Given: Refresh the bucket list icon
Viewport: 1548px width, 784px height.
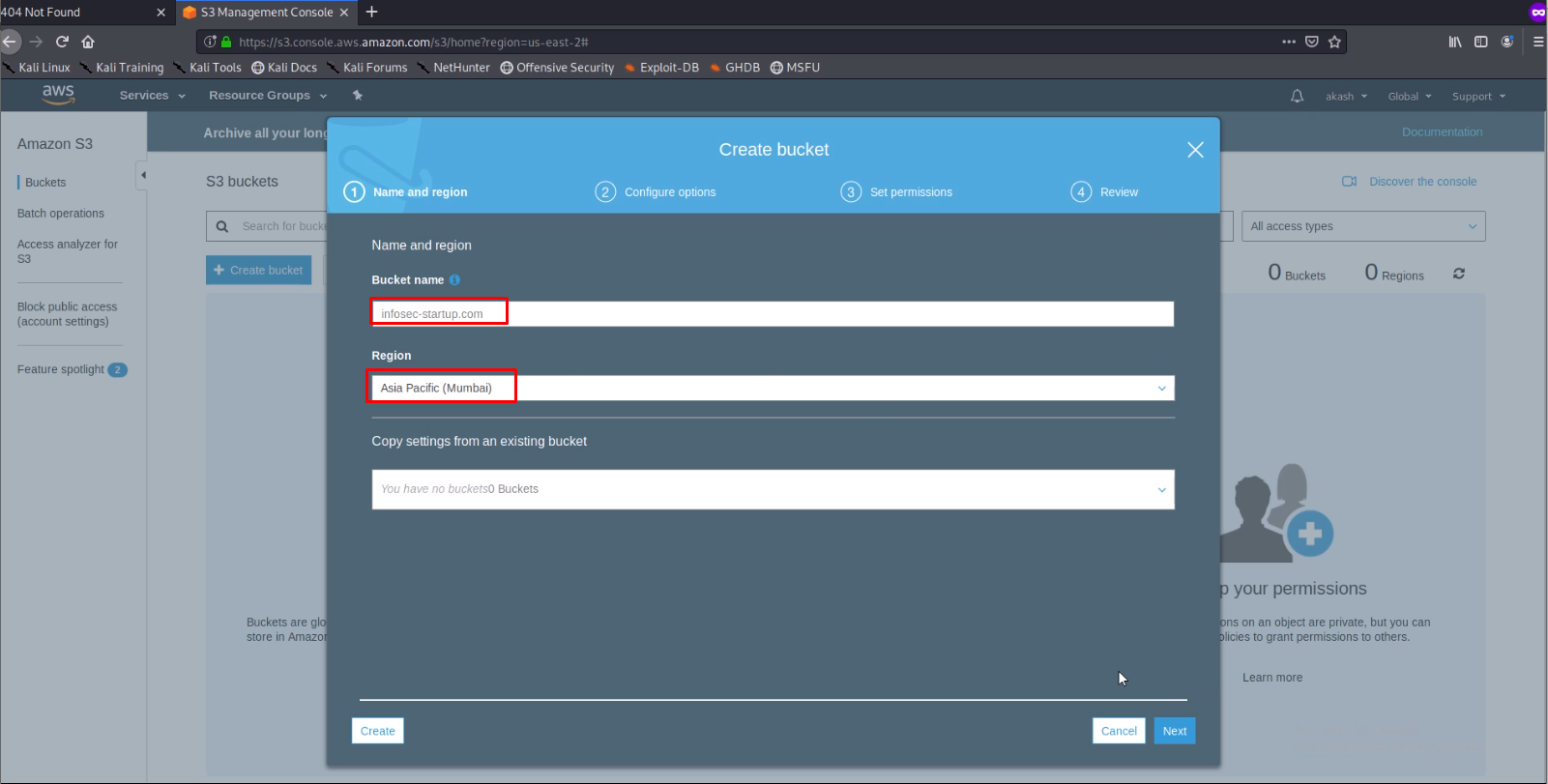Looking at the screenshot, I should click(1459, 275).
